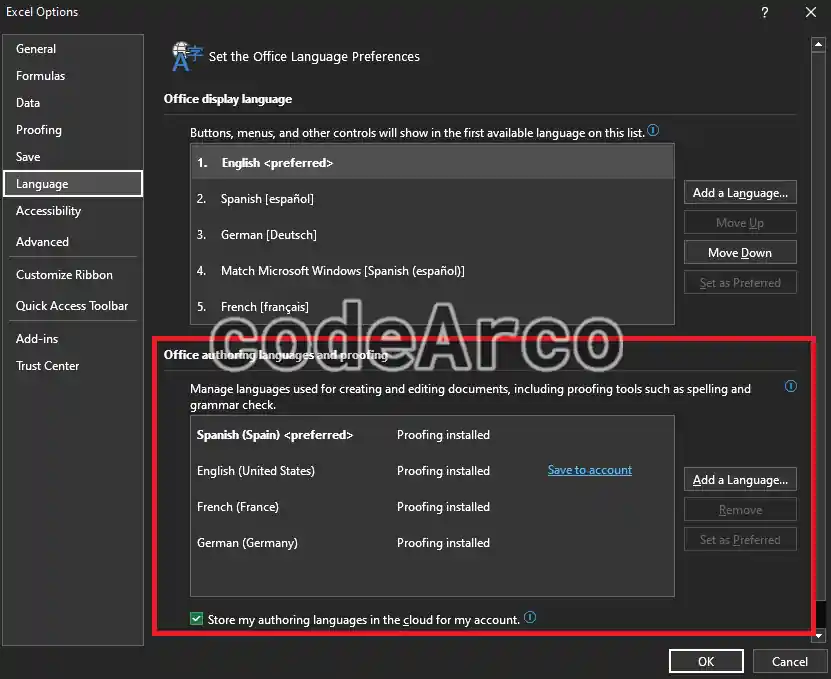Click the Move Up button
The width and height of the screenshot is (831, 679).
tap(740, 223)
